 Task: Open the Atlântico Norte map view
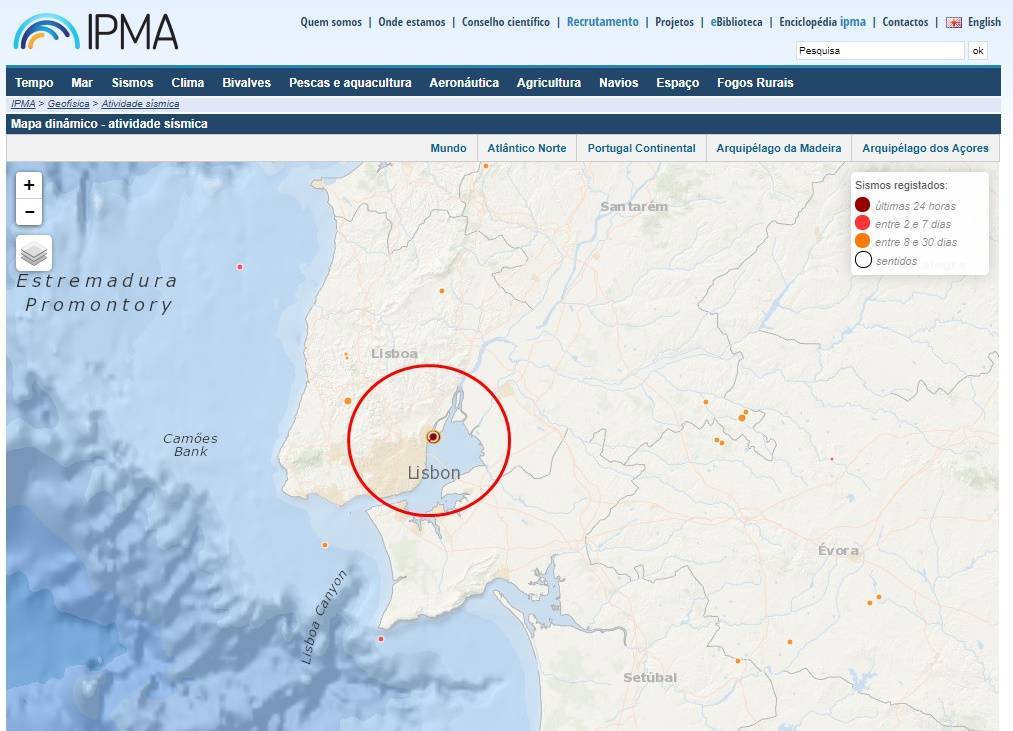coord(526,148)
